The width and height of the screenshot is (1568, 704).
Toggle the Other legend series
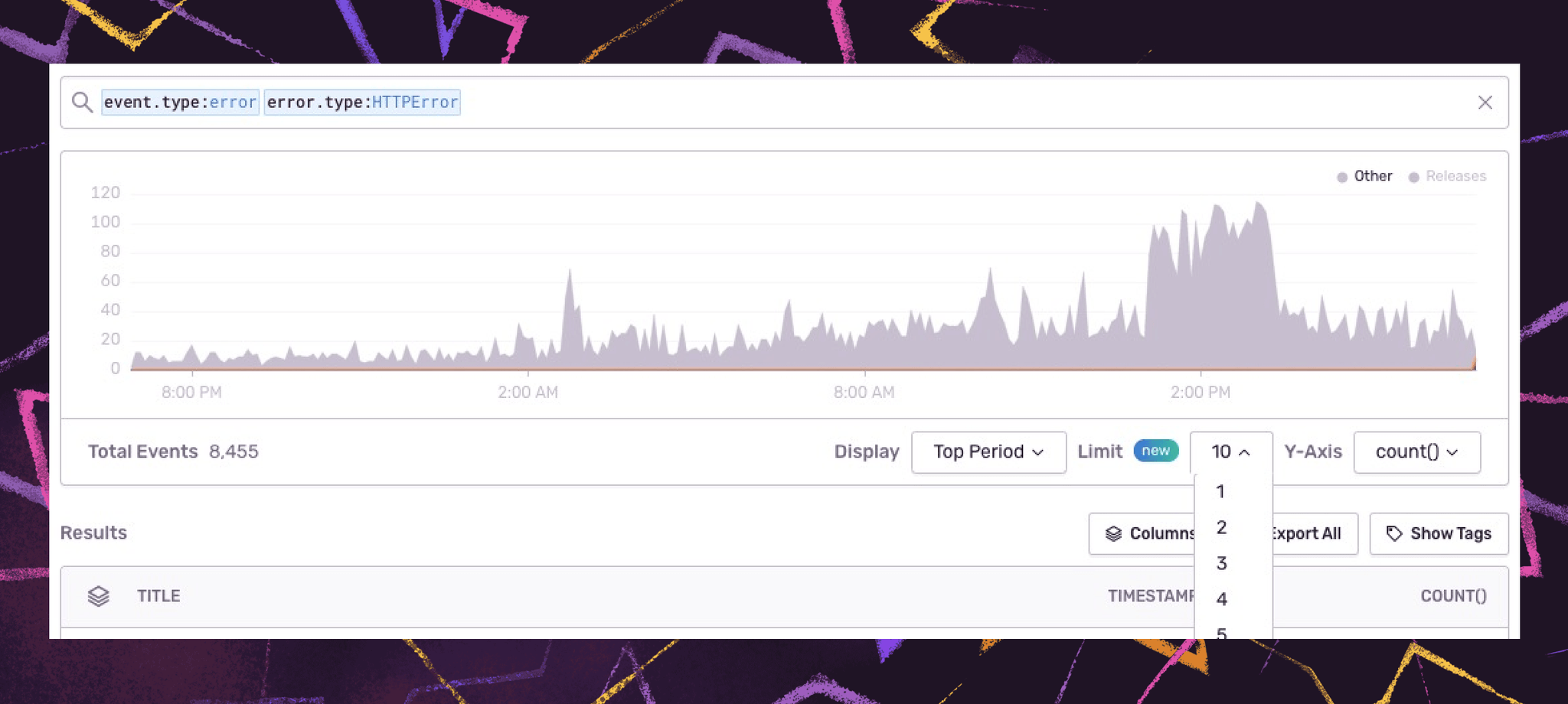click(1364, 176)
